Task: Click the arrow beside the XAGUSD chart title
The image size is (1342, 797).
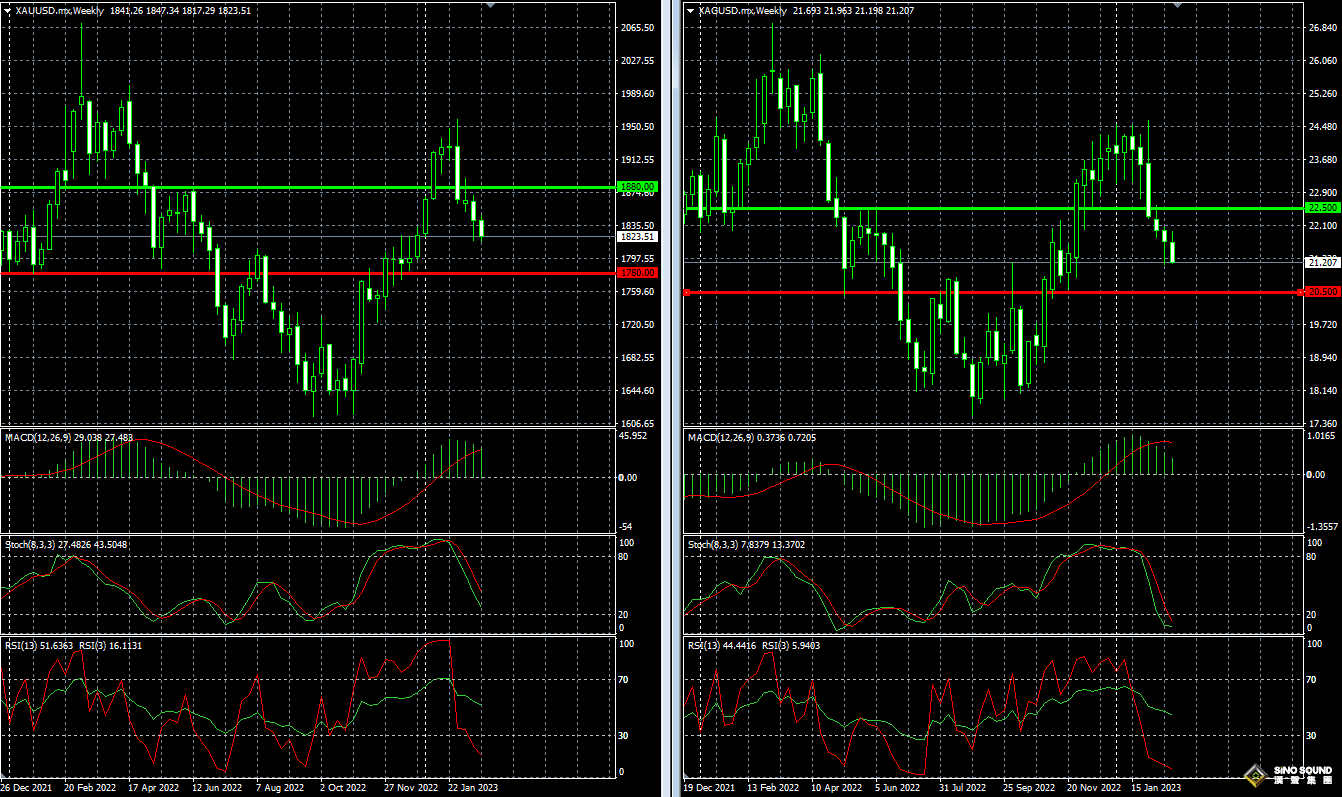Action: 691,10
